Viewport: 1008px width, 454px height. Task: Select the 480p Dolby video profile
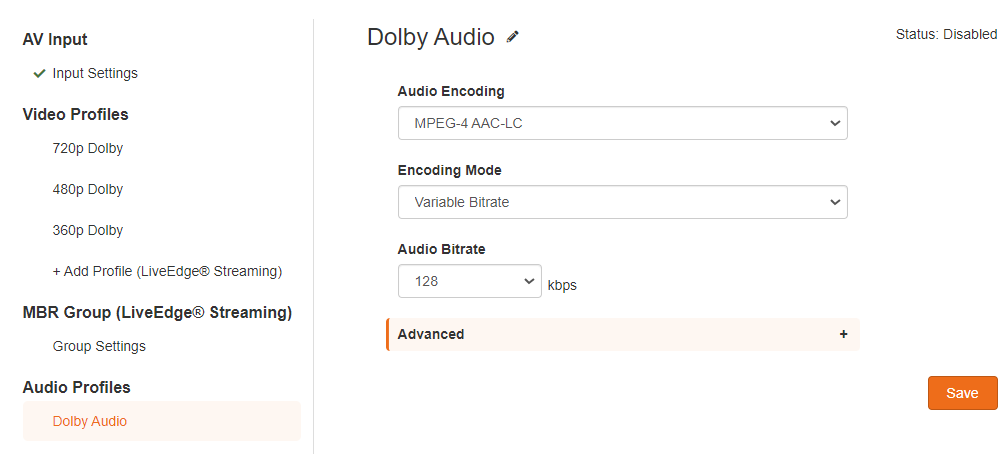(x=87, y=190)
